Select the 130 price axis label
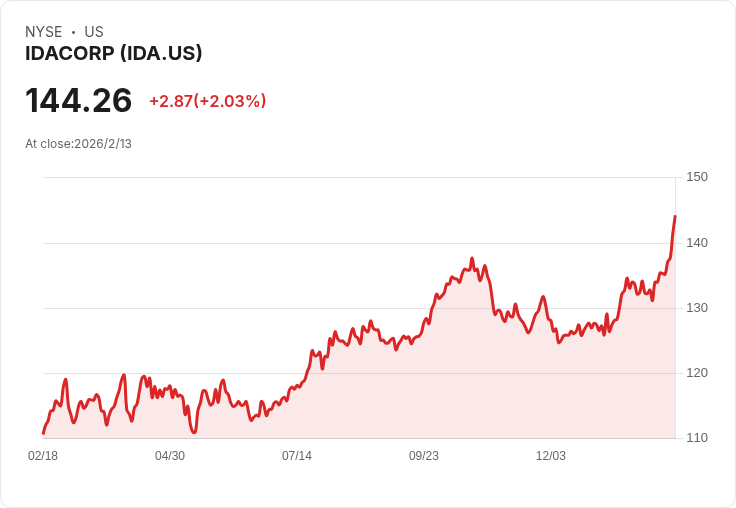Image resolution: width=736 pixels, height=508 pixels. pyautogui.click(x=697, y=308)
